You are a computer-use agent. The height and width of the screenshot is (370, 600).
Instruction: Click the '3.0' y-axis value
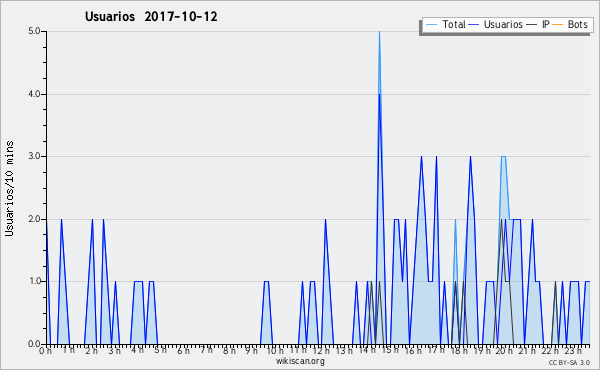[x=34, y=156]
